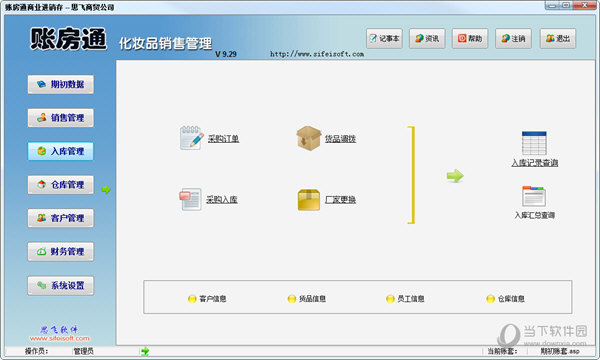Open the 帮助 help button
Viewport: 600px width, 360px height.
pyautogui.click(x=470, y=38)
